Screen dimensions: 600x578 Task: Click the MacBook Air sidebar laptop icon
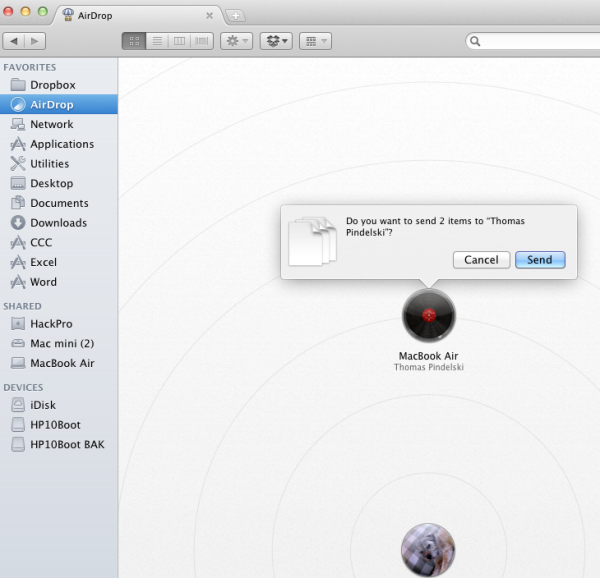18,363
